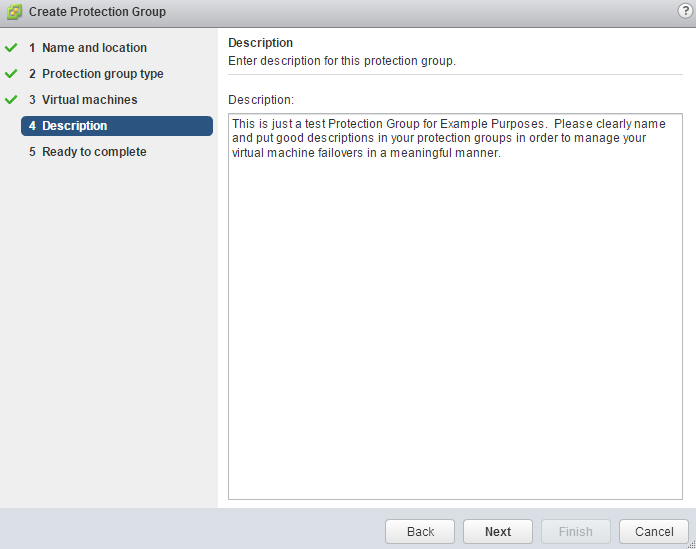Click the Create Protection Group title text
This screenshot has width=696, height=549.
point(97,12)
